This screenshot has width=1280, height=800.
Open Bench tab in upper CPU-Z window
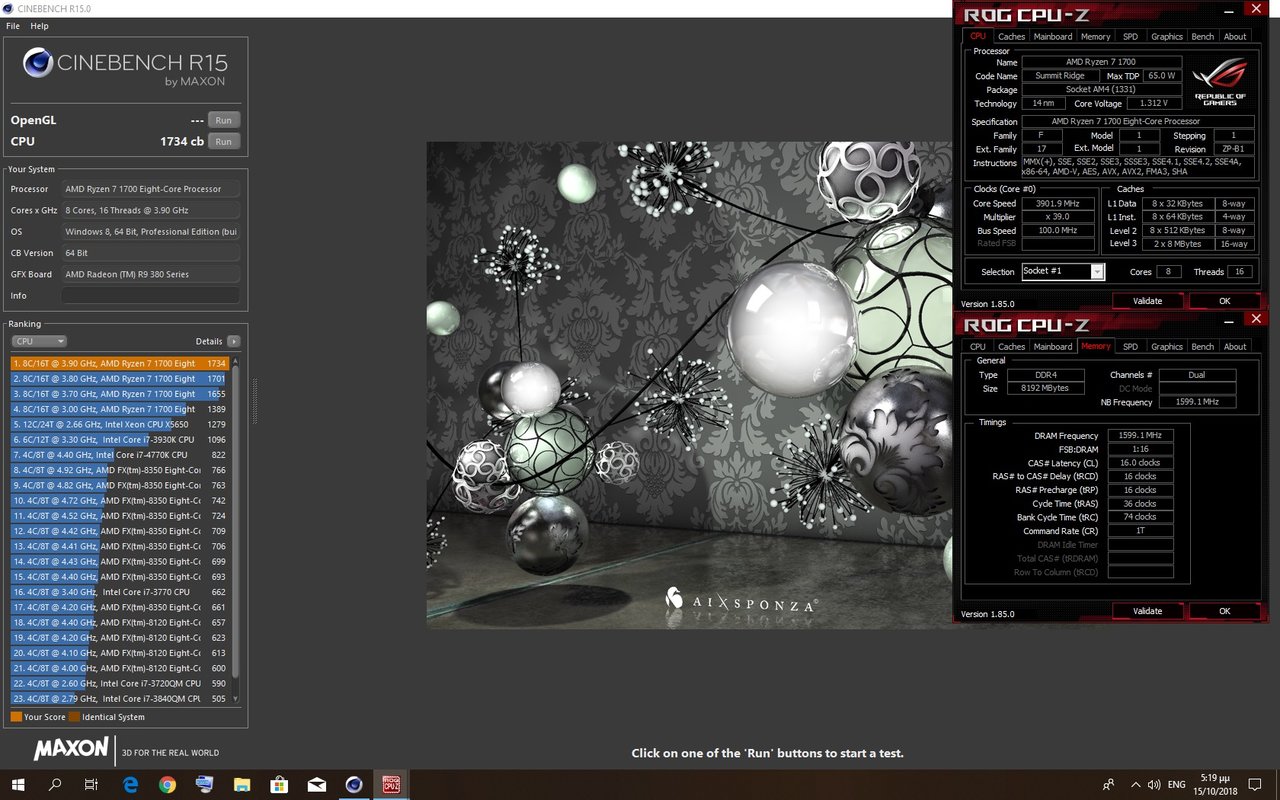tap(1203, 37)
